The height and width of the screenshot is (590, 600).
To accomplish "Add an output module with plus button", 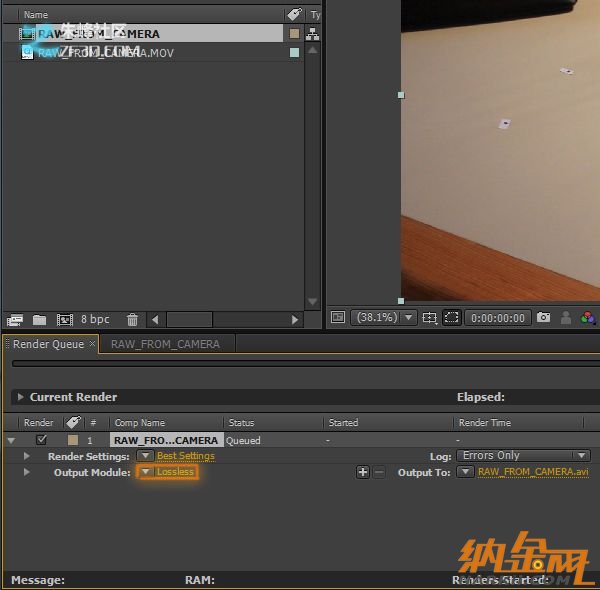I will (363, 472).
